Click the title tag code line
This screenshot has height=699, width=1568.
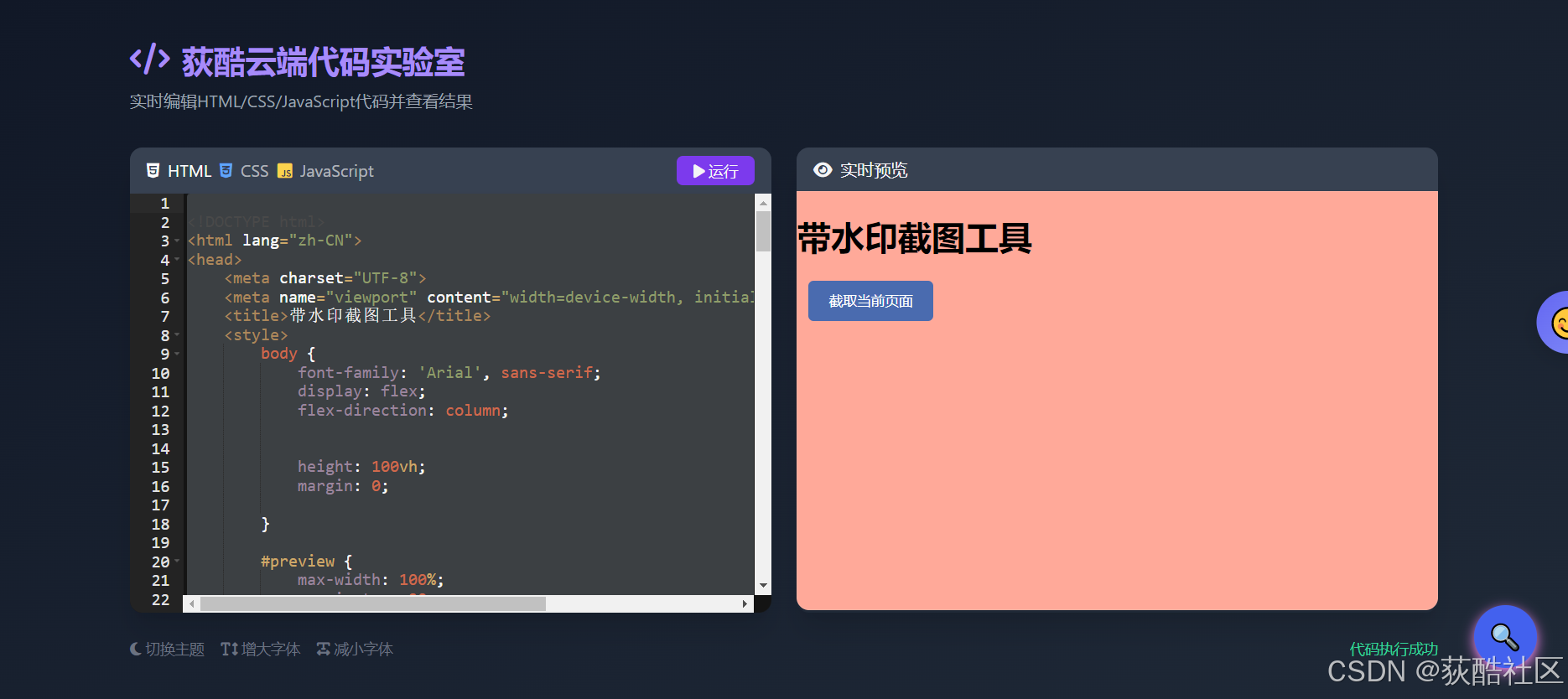[x=357, y=316]
